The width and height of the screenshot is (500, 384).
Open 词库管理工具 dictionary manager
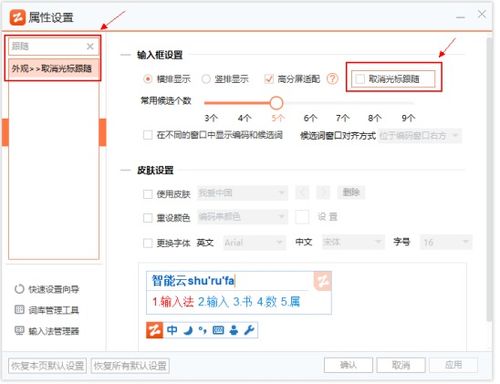pyautogui.click(x=47, y=310)
